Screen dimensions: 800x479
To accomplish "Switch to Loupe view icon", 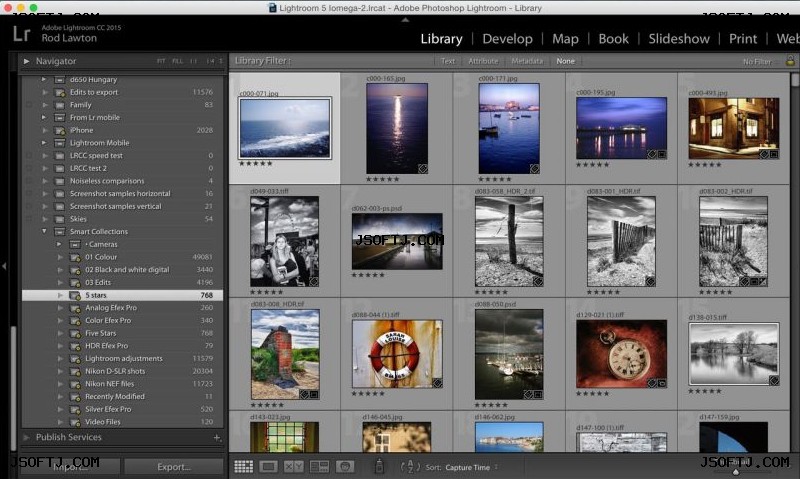I will coord(269,467).
